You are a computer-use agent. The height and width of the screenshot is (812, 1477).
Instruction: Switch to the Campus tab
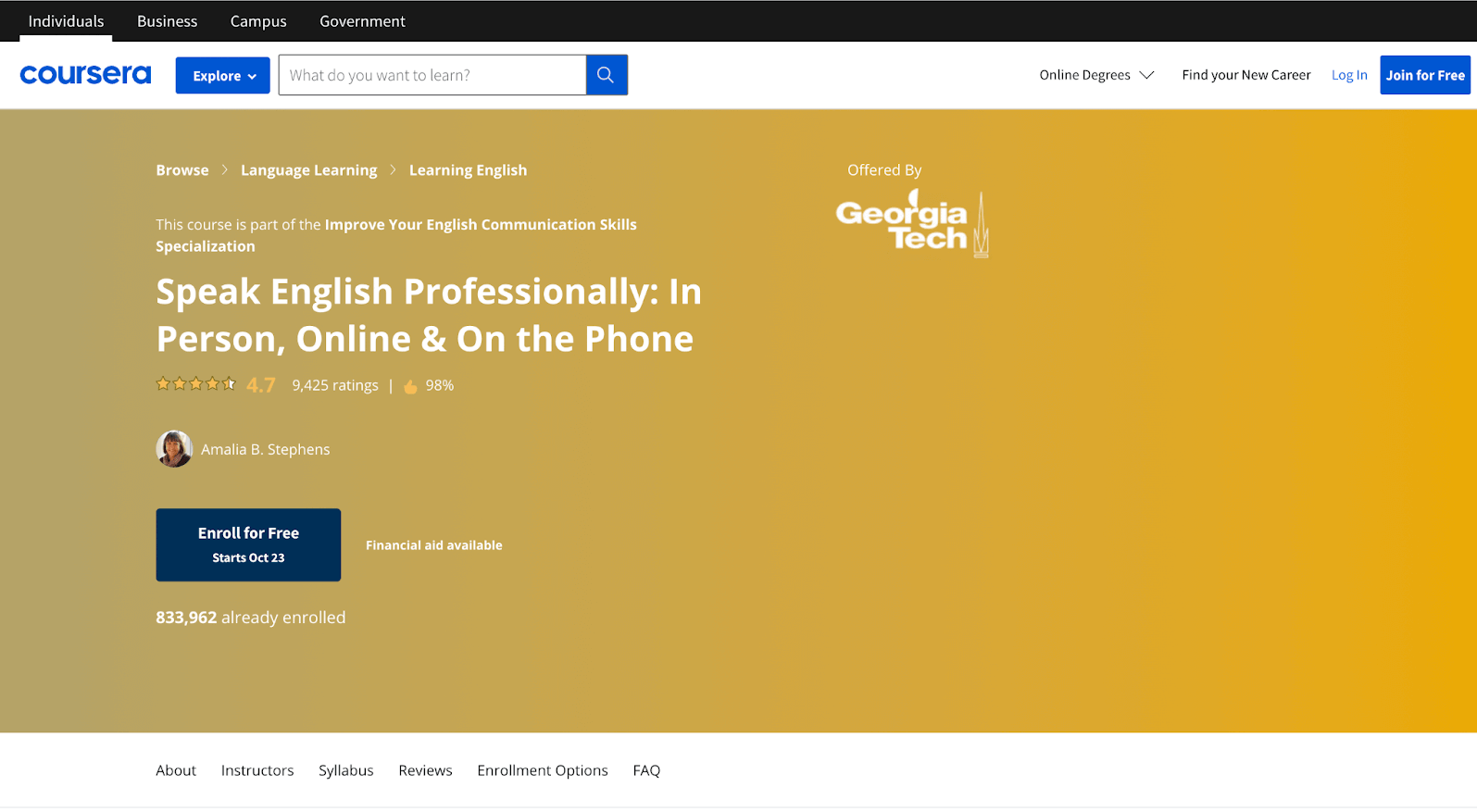click(x=258, y=21)
